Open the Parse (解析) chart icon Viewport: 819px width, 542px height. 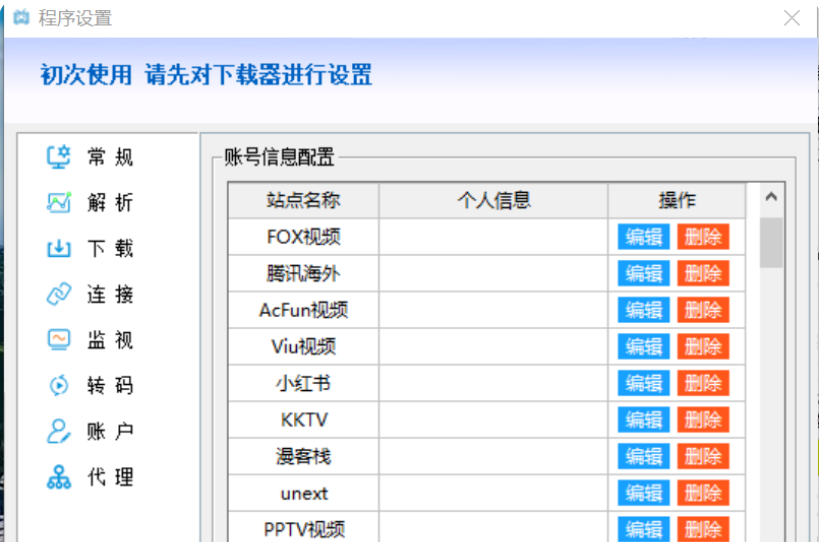59,203
